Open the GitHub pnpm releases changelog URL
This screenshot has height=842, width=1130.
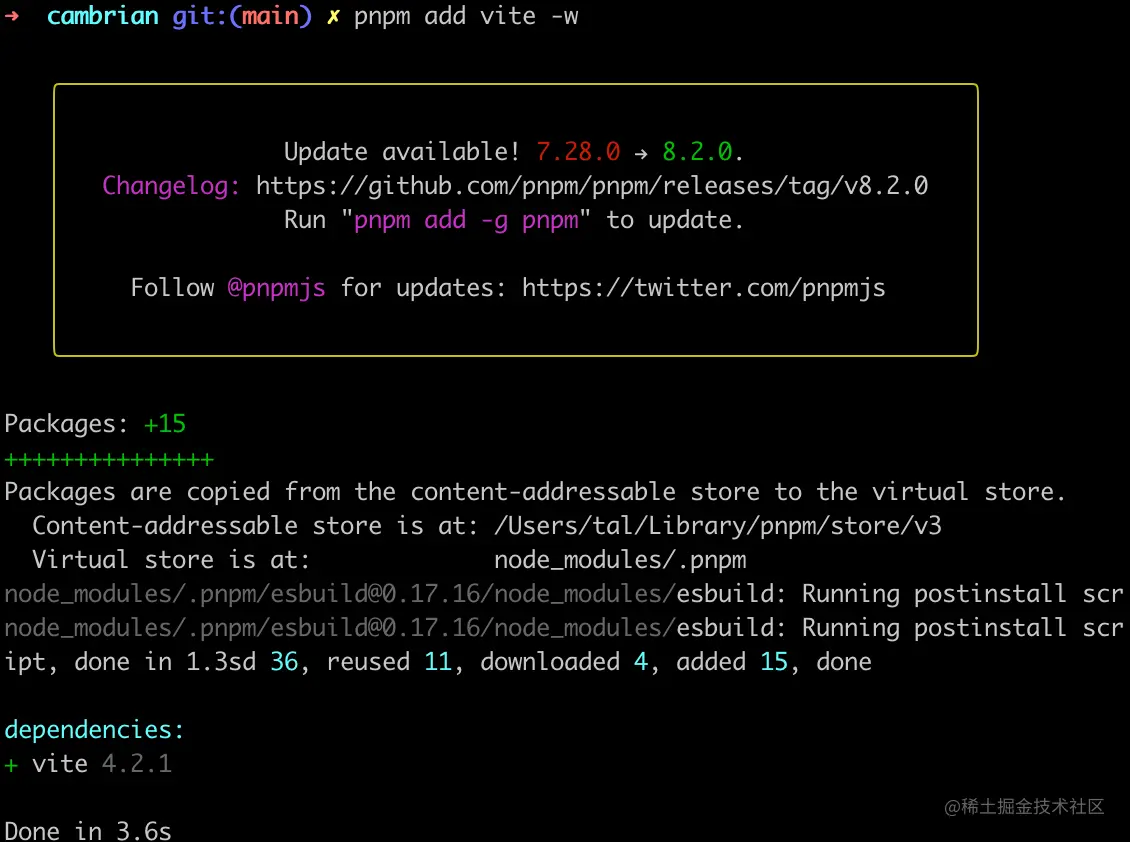click(x=592, y=186)
